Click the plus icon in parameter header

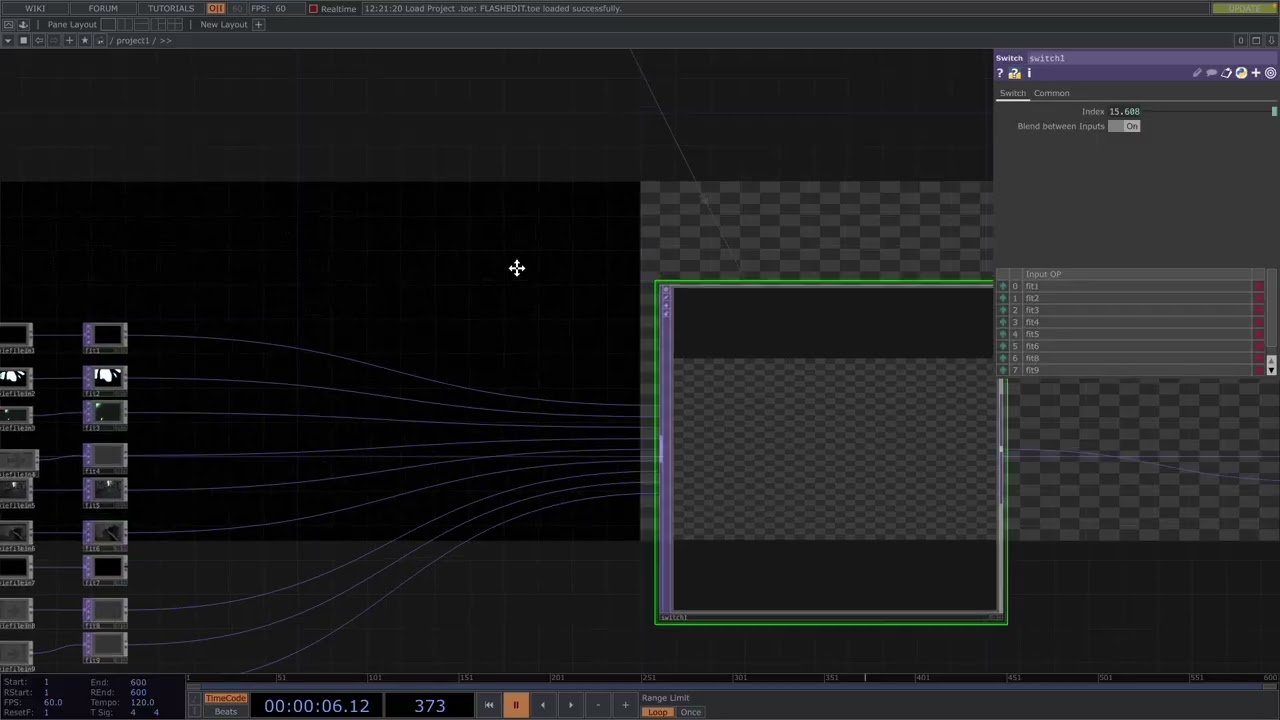[x=1256, y=73]
